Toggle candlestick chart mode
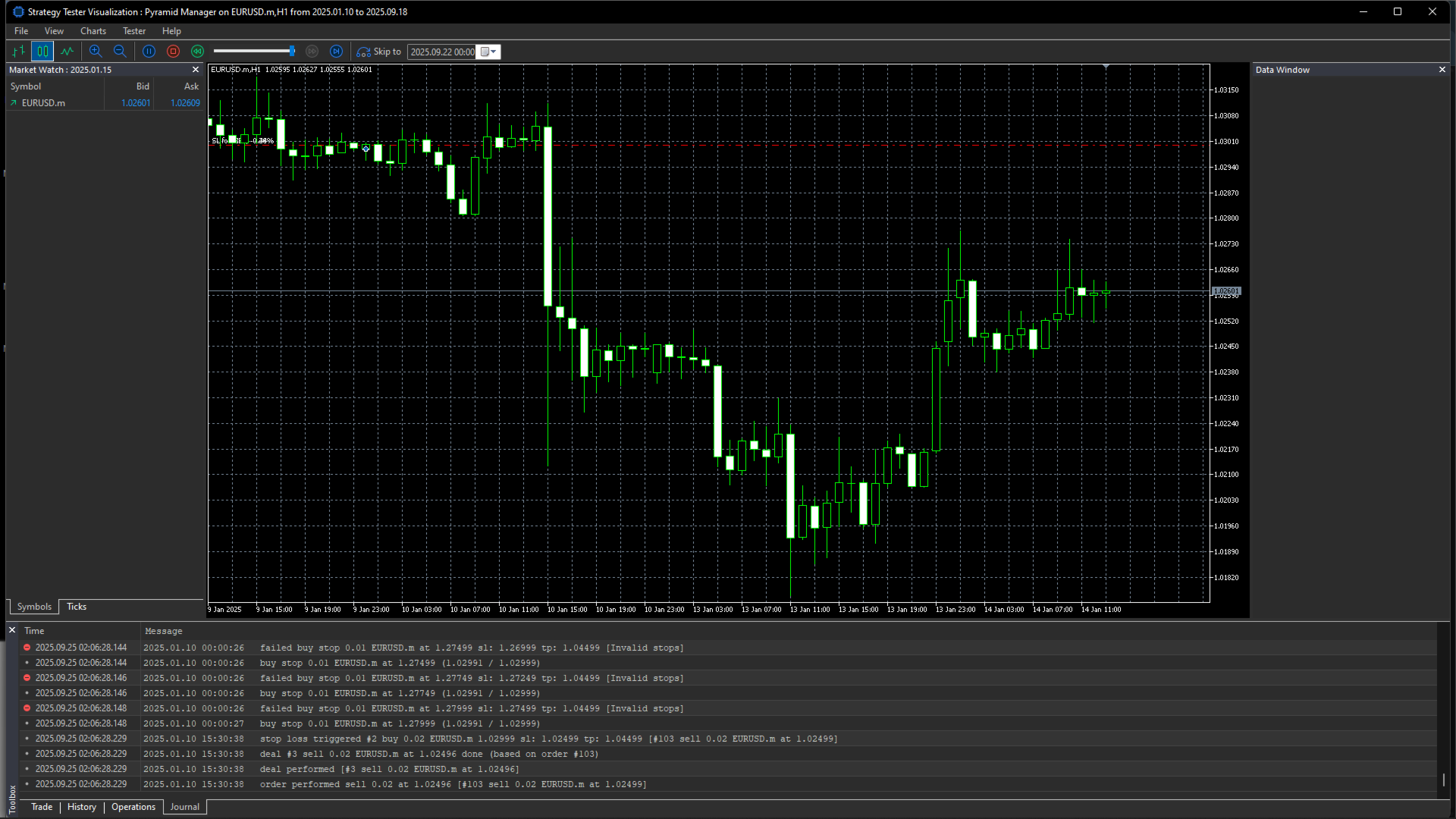 pos(42,52)
